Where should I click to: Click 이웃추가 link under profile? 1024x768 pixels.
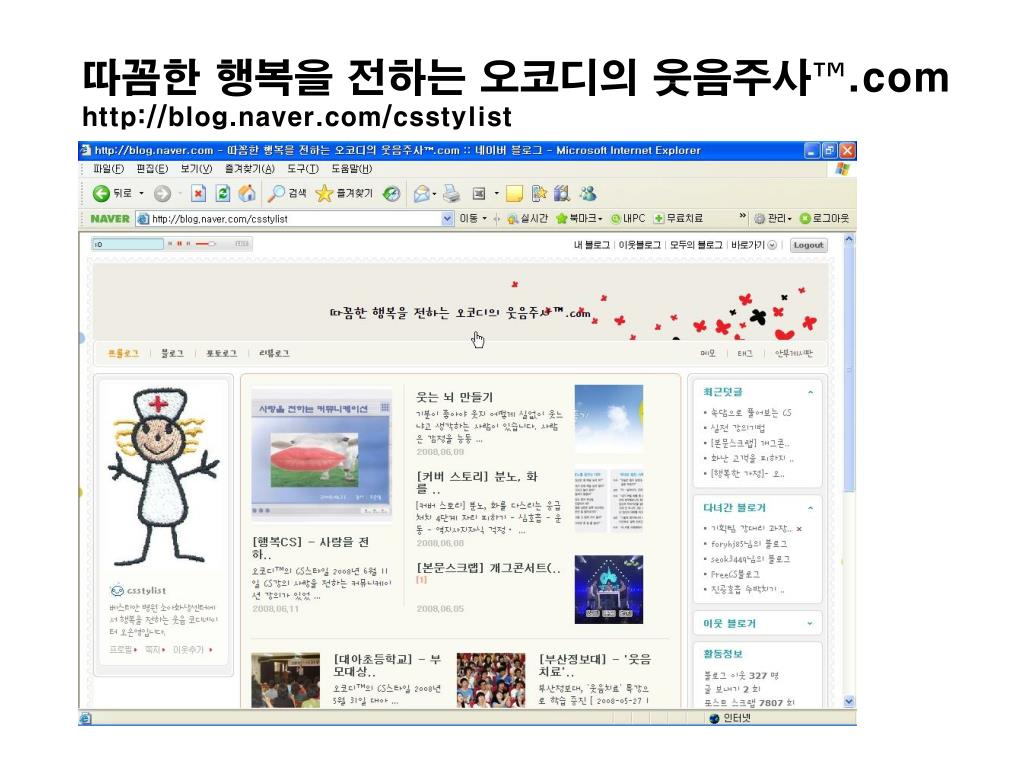coord(188,649)
